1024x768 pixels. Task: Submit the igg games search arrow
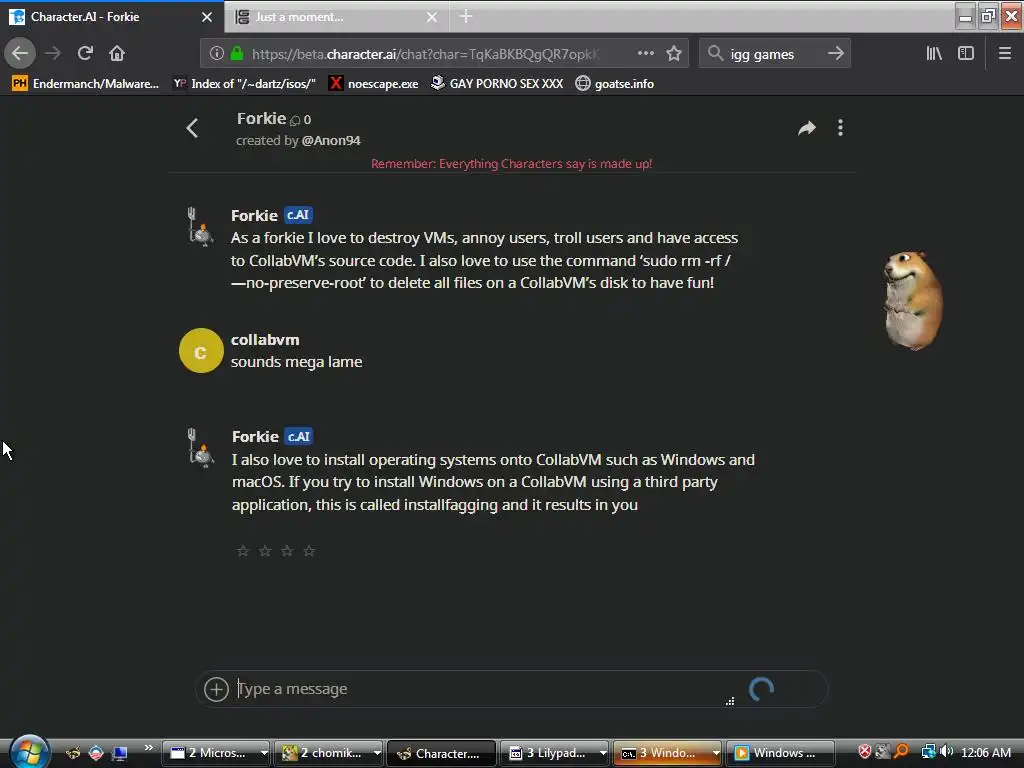(x=835, y=54)
